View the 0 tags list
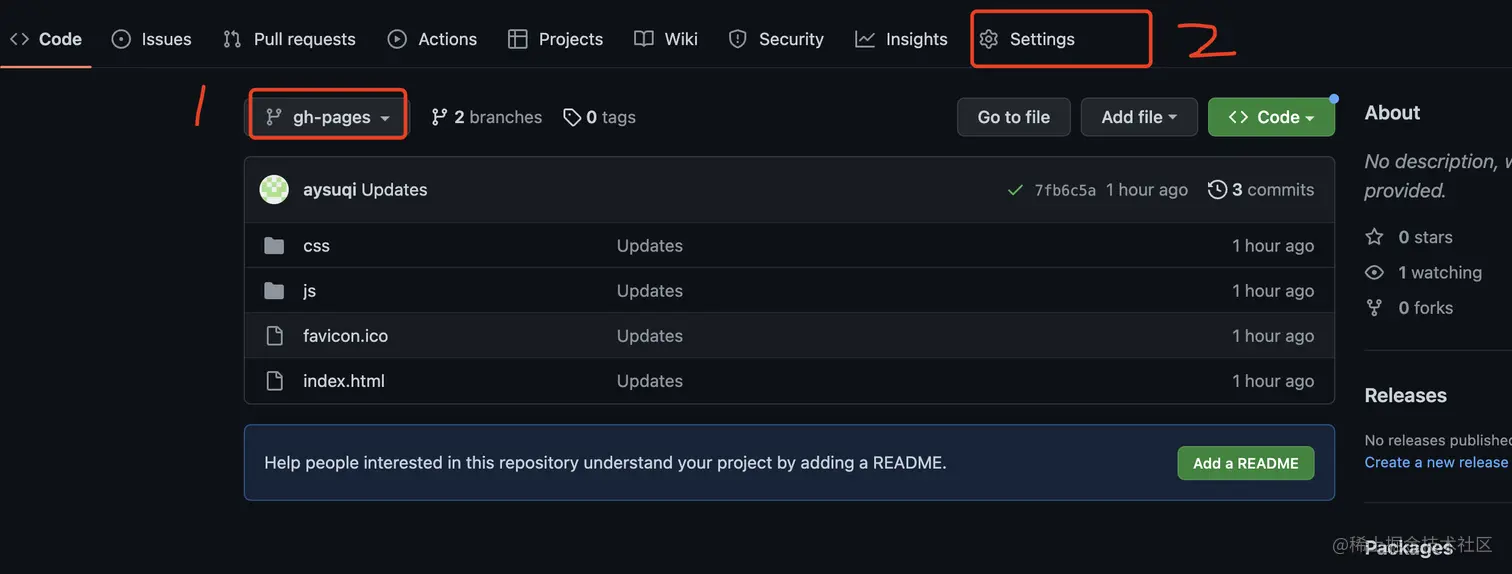Screen dimensions: 1512x574 pos(600,117)
